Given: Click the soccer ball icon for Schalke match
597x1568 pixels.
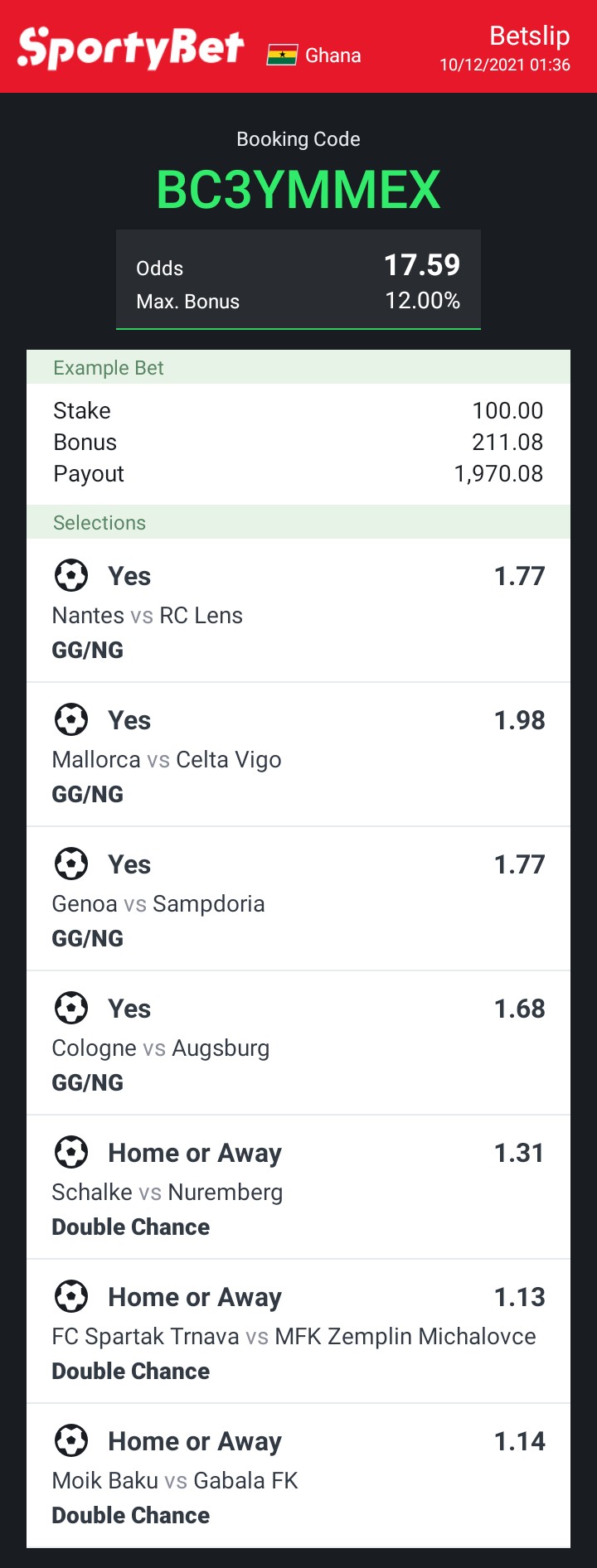Looking at the screenshot, I should tap(71, 1152).
